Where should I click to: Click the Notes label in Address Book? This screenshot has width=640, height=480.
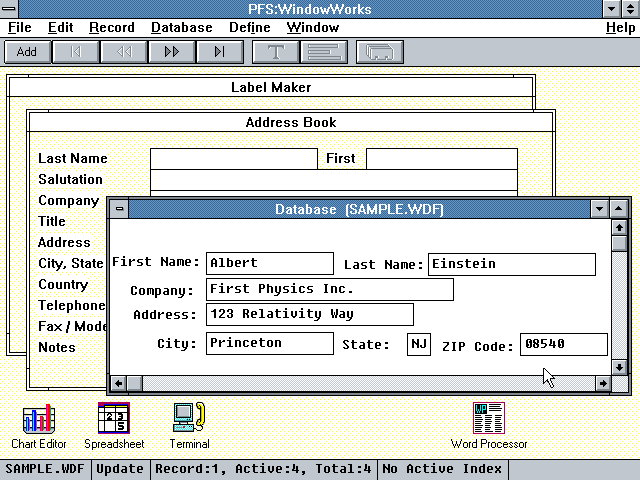pos(57,347)
